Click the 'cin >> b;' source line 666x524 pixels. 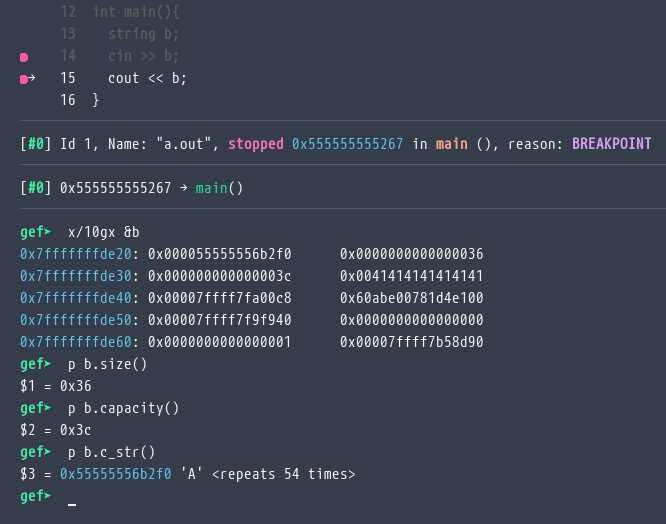[143, 56]
